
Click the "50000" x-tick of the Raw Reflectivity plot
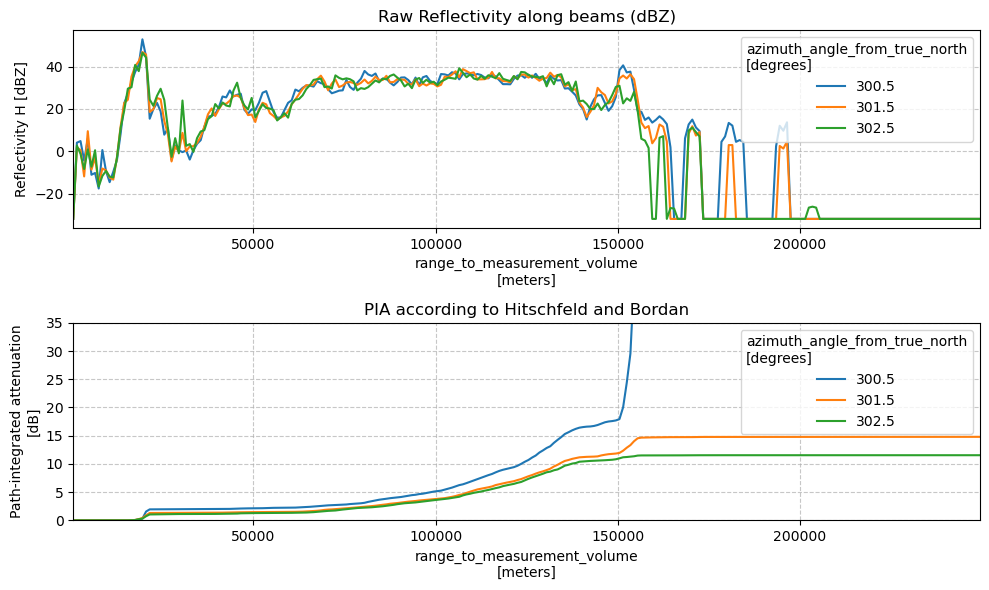(253, 244)
